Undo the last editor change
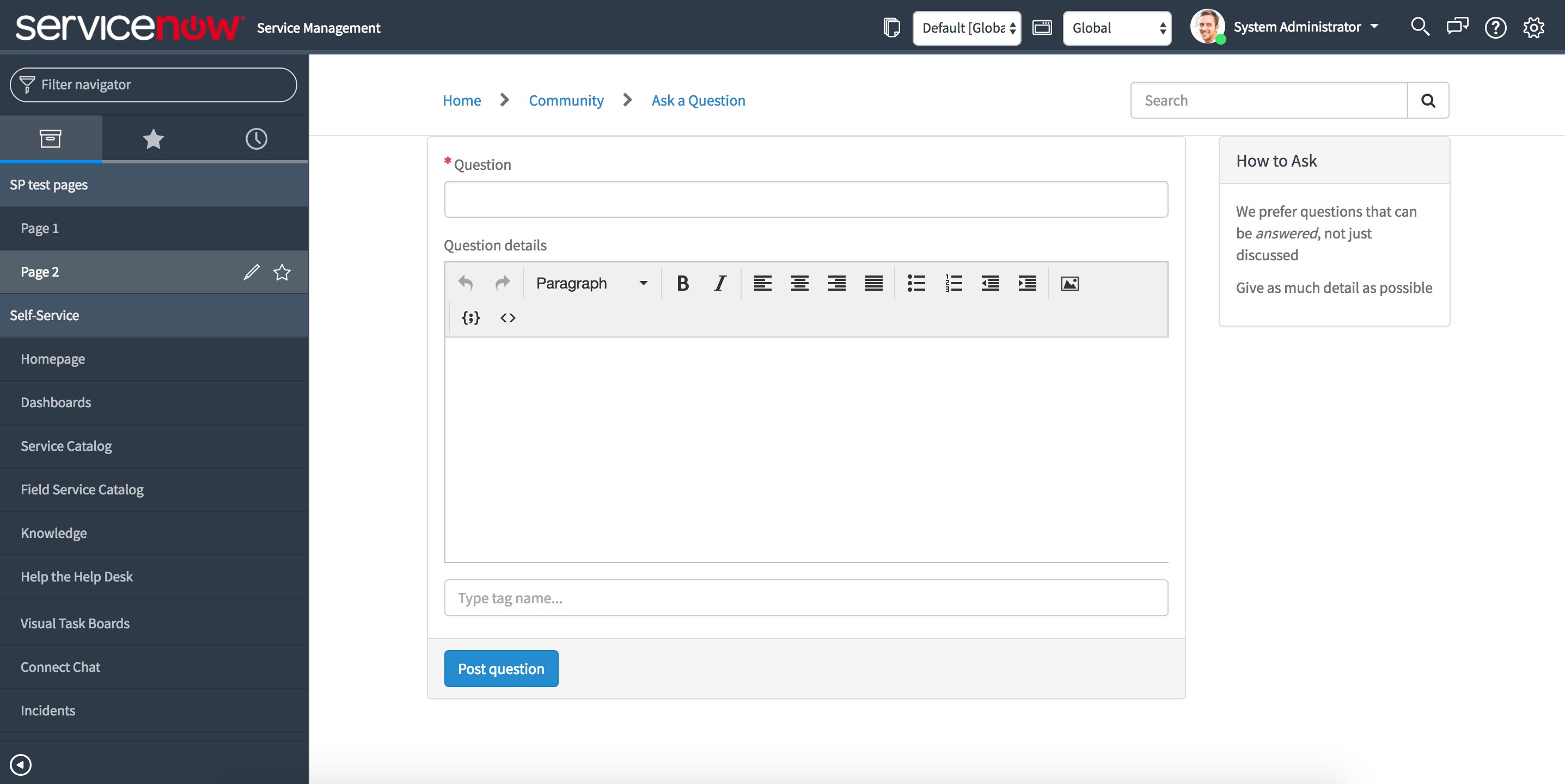Screen dimensions: 1565x784 click(464, 283)
